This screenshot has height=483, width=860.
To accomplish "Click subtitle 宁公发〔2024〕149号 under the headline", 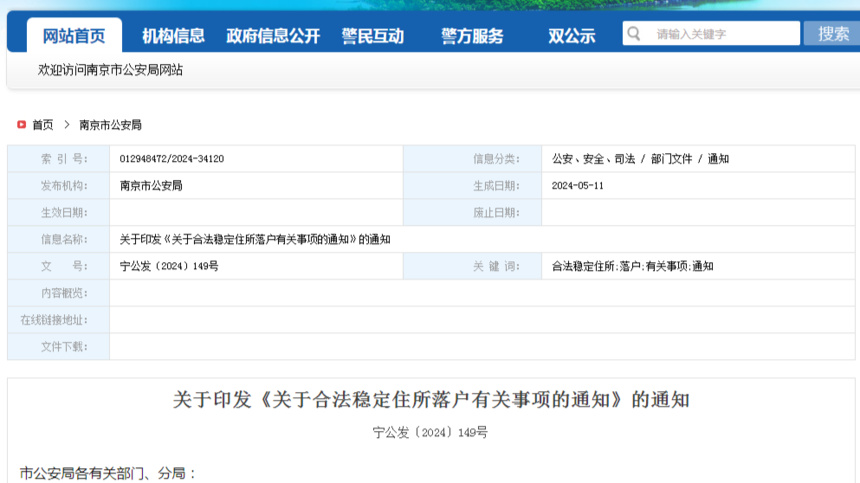I will [430, 432].
